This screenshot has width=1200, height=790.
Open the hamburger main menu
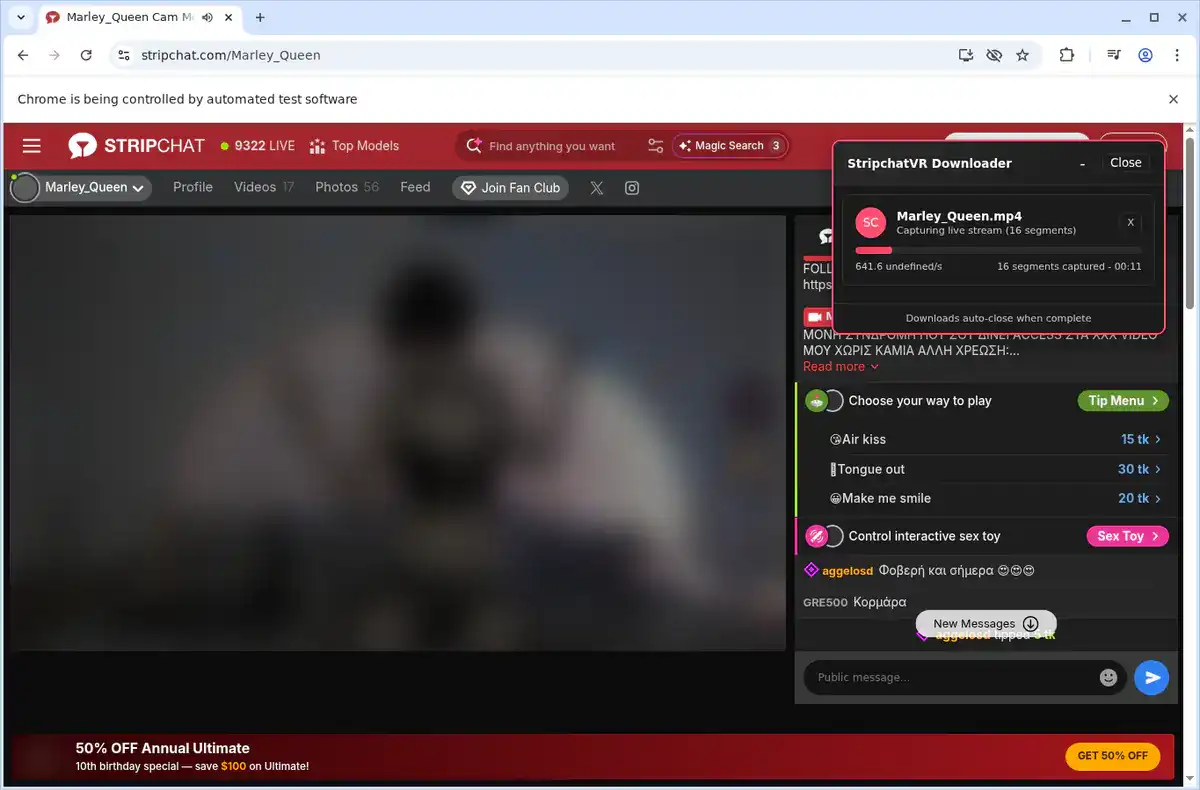click(31, 146)
